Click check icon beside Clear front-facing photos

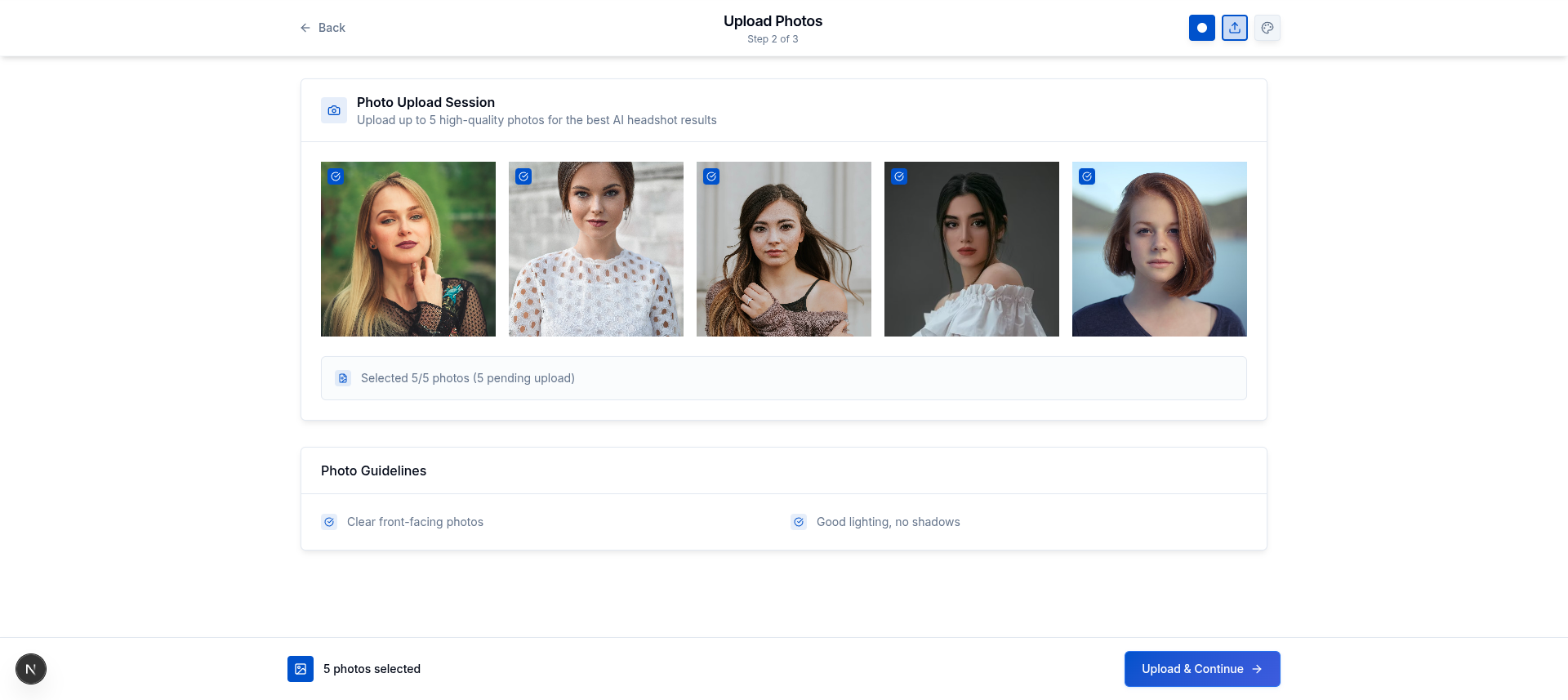coord(329,522)
